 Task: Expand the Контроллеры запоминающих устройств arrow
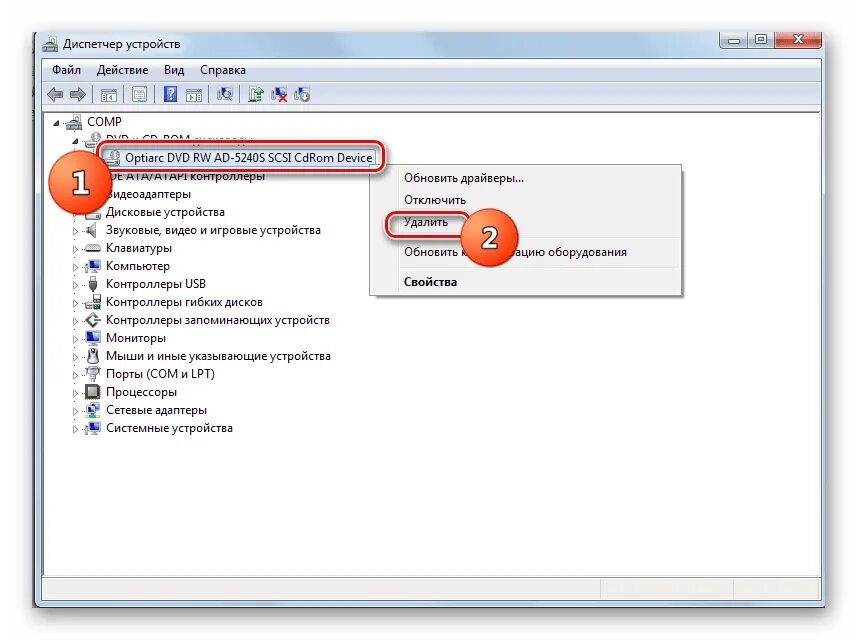coord(75,321)
